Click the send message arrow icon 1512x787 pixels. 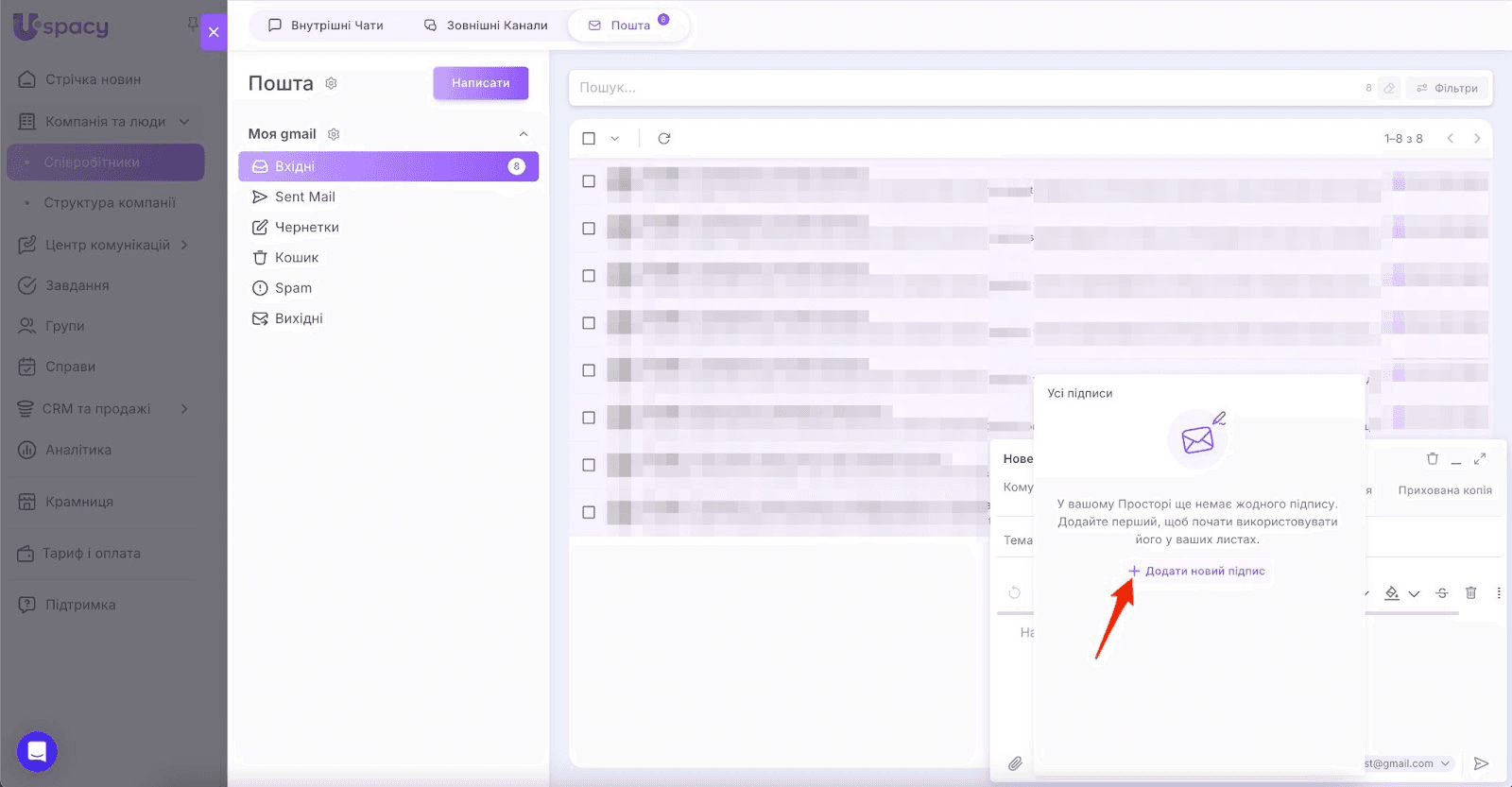[1481, 763]
